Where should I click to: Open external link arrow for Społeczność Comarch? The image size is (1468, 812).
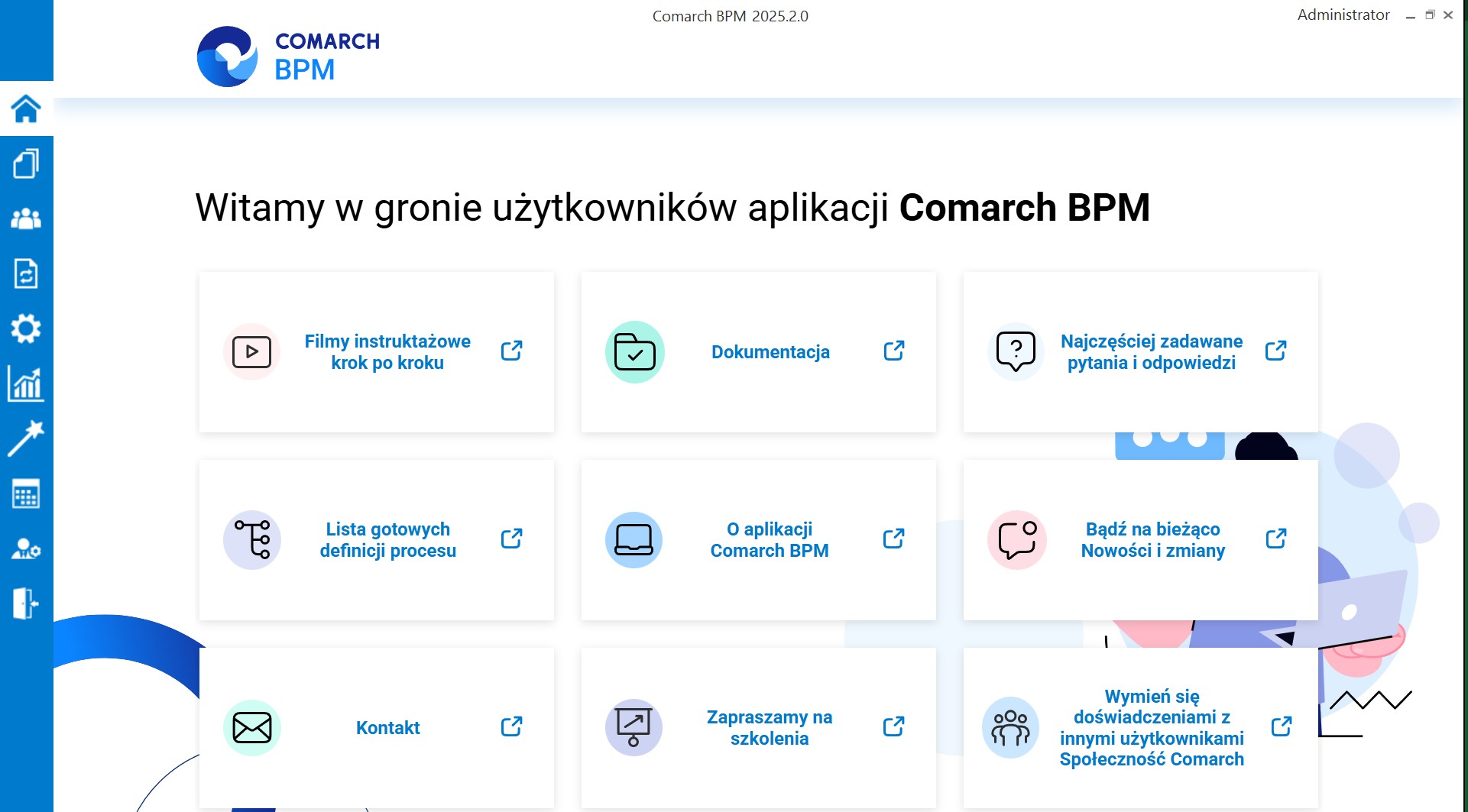pos(1282,726)
